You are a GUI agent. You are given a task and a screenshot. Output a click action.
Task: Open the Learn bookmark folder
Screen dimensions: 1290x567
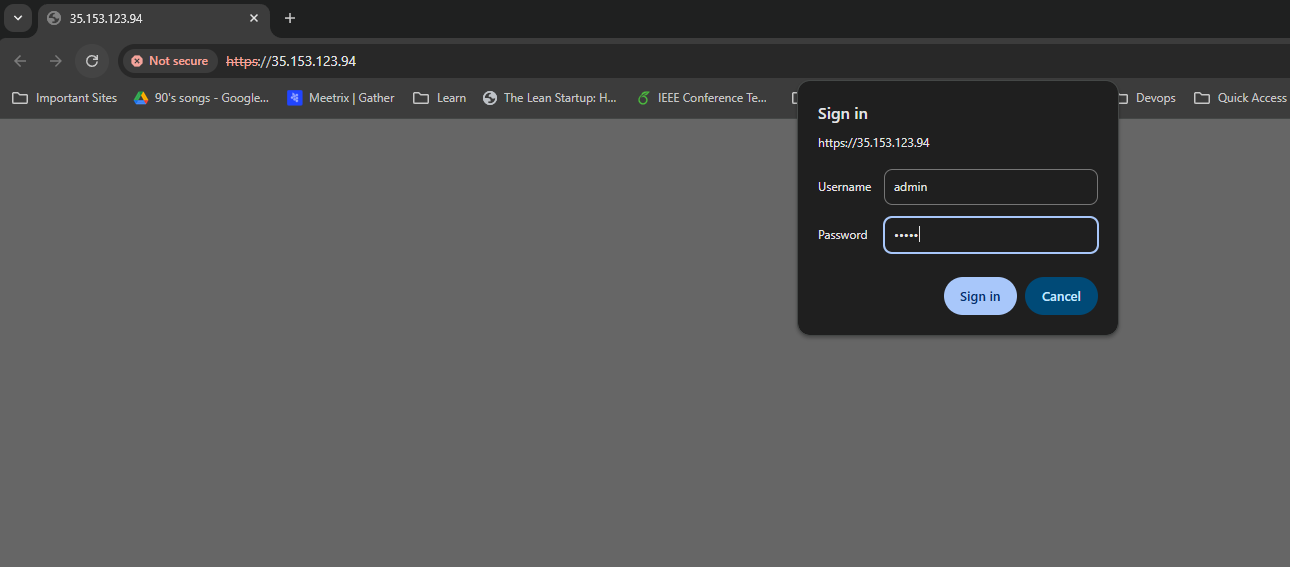click(440, 98)
